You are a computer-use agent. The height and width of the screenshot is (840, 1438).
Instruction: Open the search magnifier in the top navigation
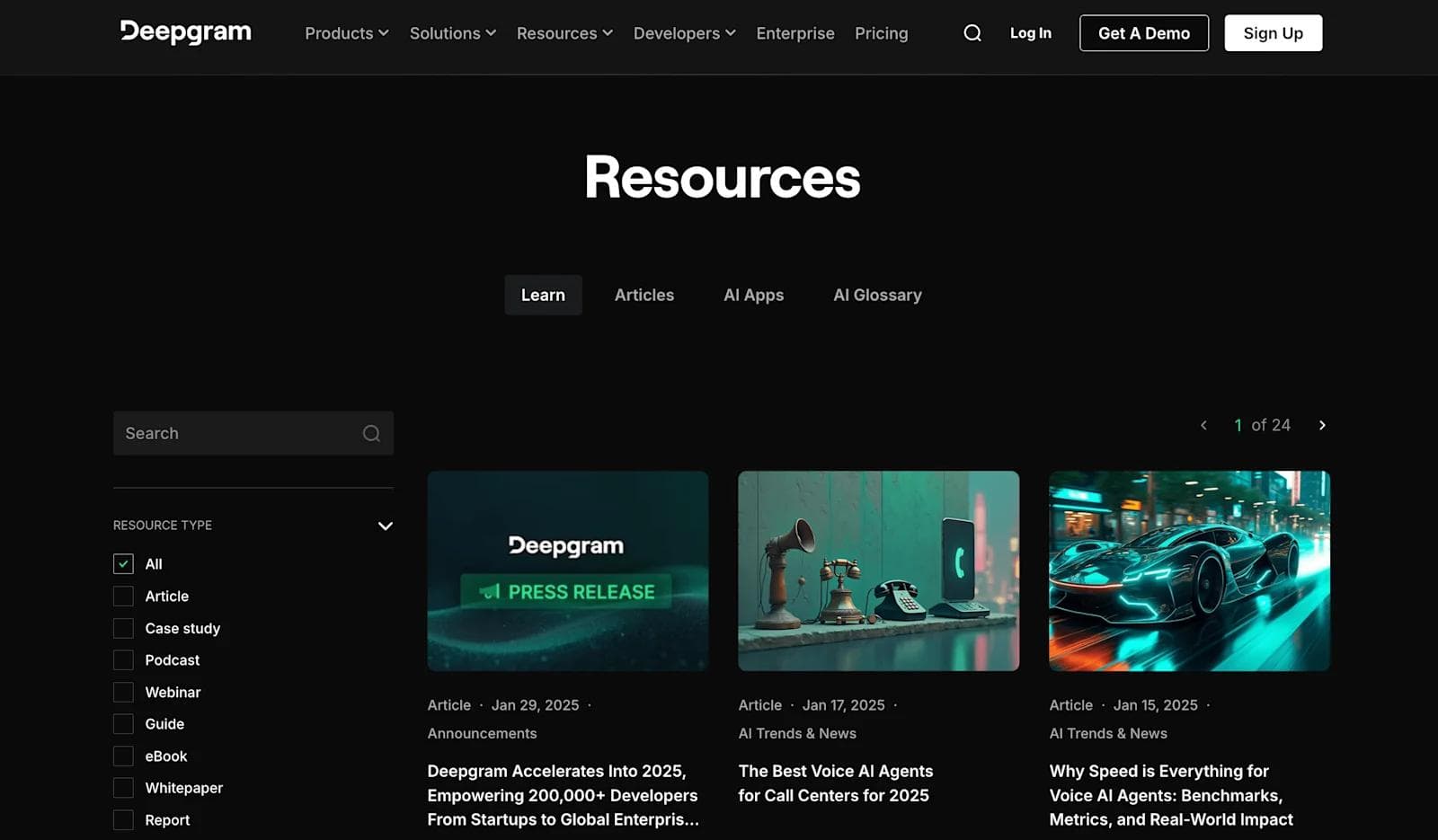[972, 32]
